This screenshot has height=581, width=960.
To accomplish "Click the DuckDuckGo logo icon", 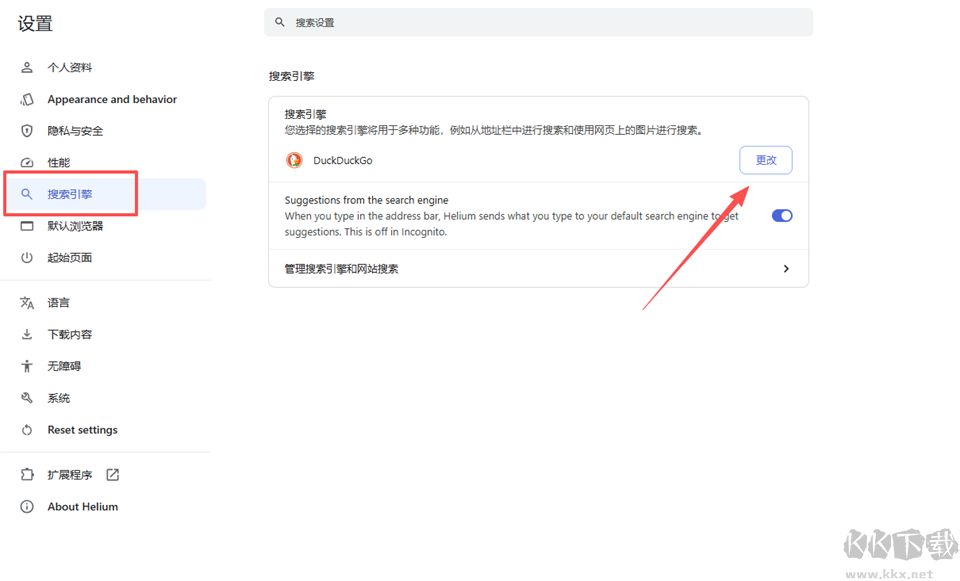I will [x=294, y=160].
